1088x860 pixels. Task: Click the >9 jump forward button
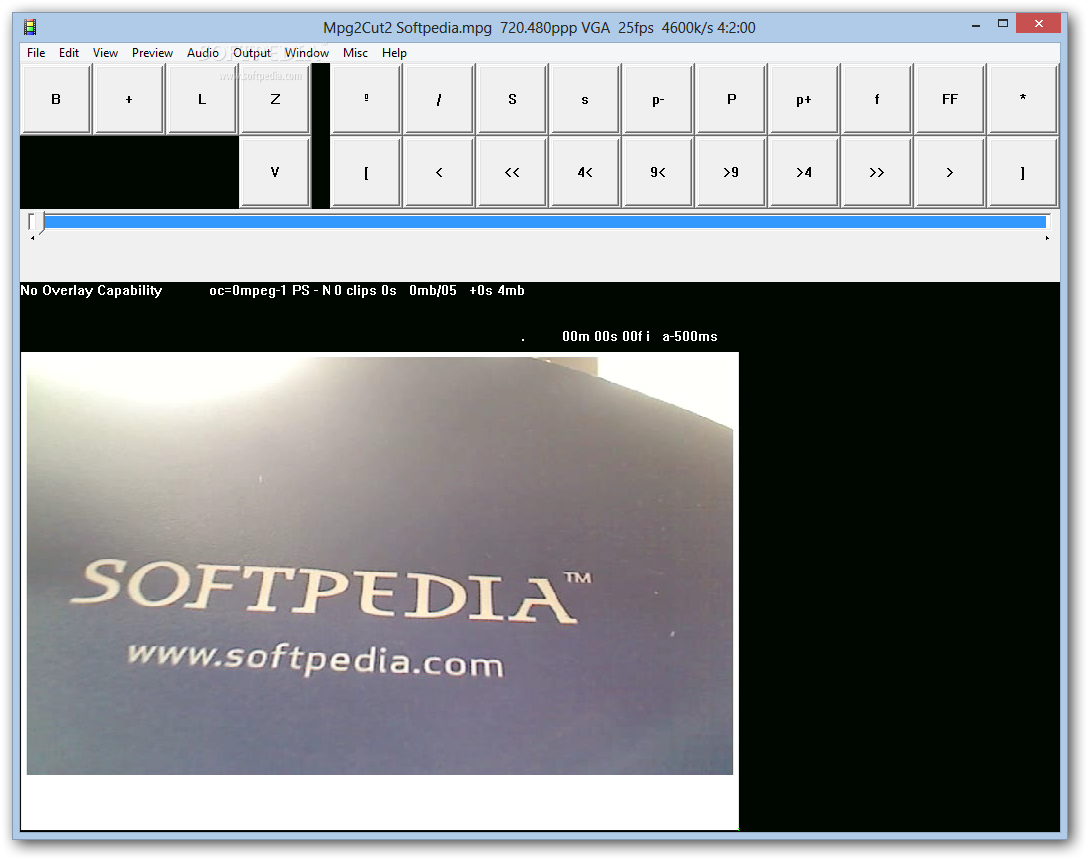(x=731, y=172)
